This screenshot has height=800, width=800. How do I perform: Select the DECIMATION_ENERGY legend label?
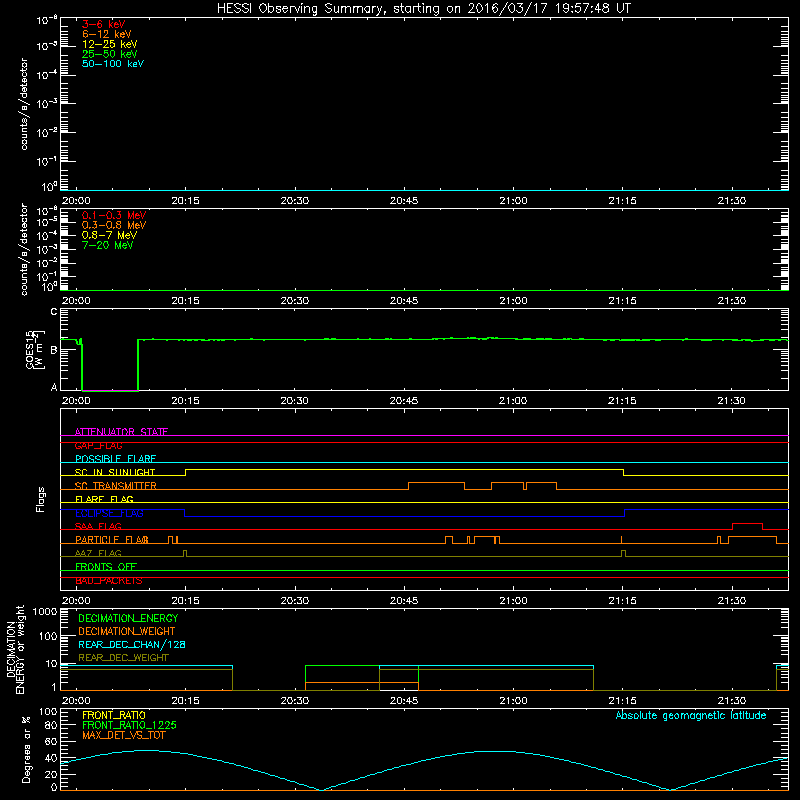[x=128, y=618]
